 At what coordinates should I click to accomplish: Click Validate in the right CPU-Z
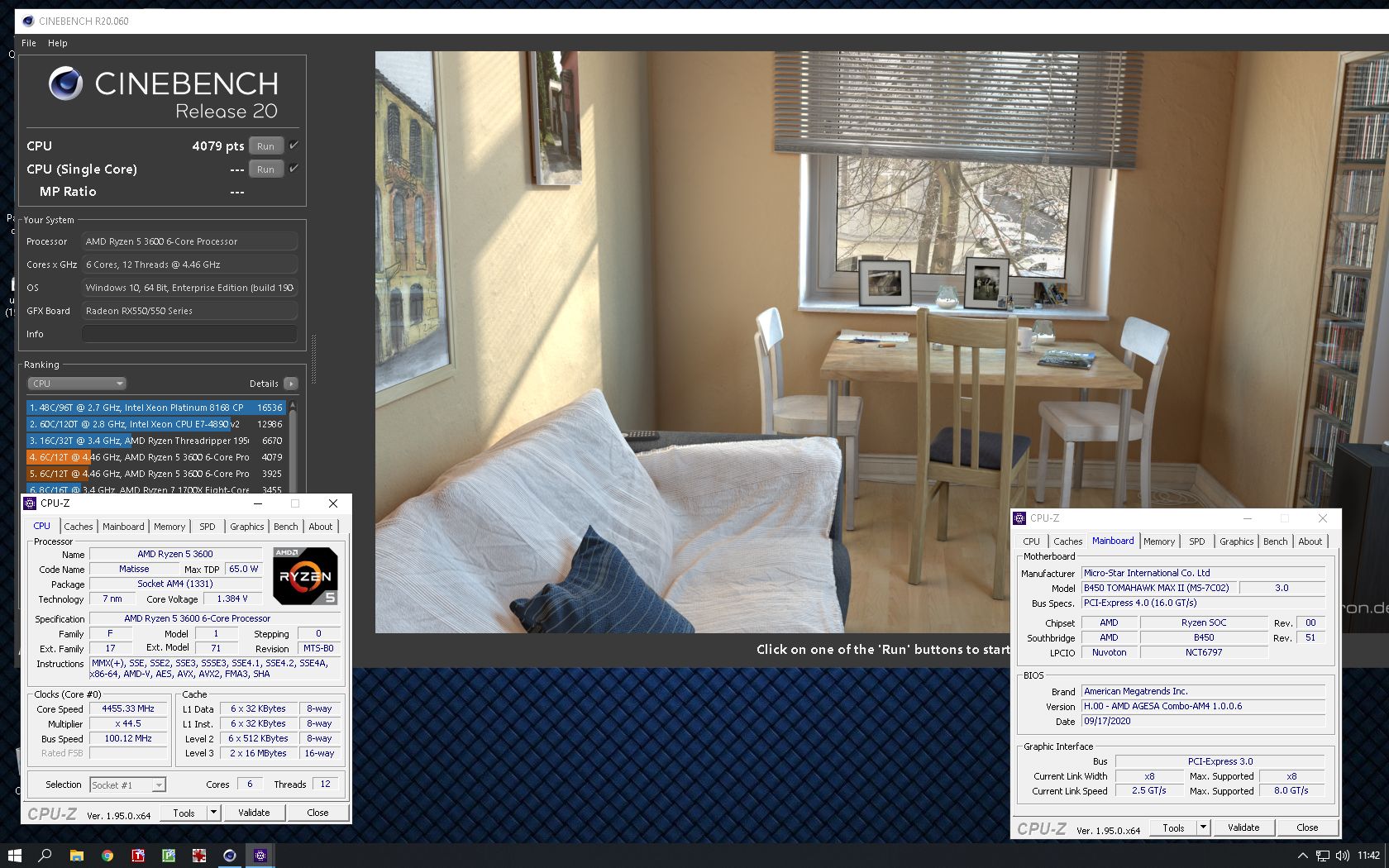1243,827
